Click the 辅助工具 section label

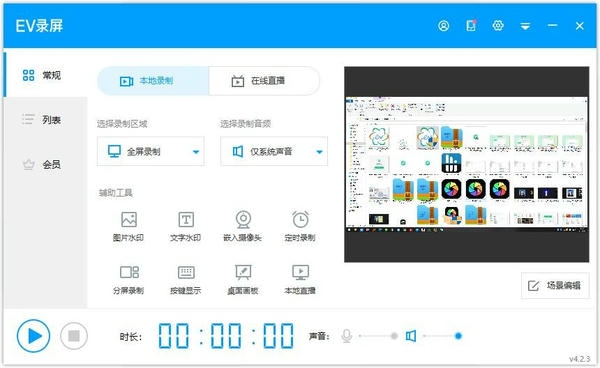(116, 193)
